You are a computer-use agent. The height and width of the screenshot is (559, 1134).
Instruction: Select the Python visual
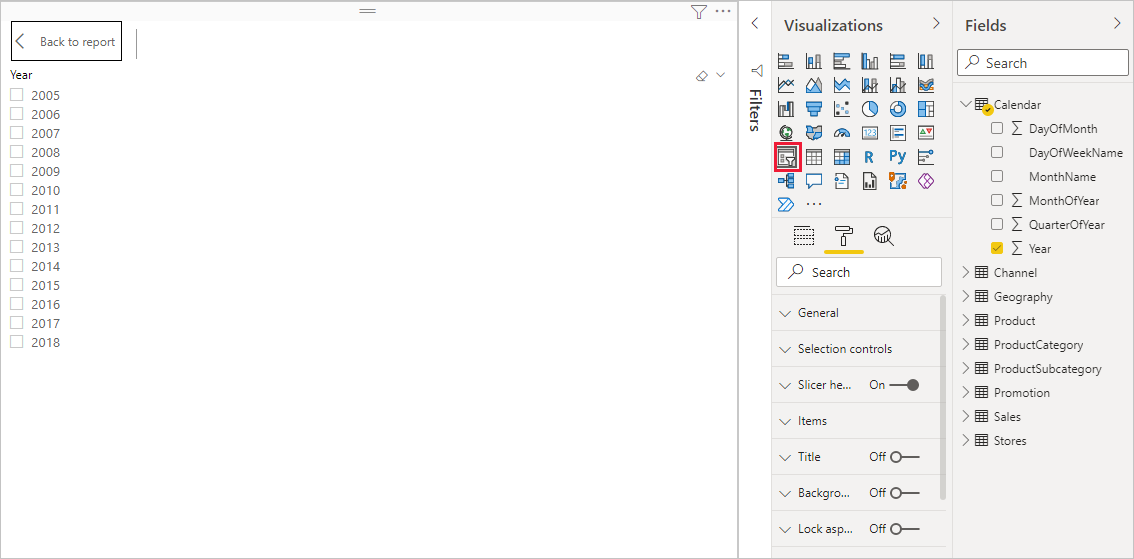coord(898,157)
